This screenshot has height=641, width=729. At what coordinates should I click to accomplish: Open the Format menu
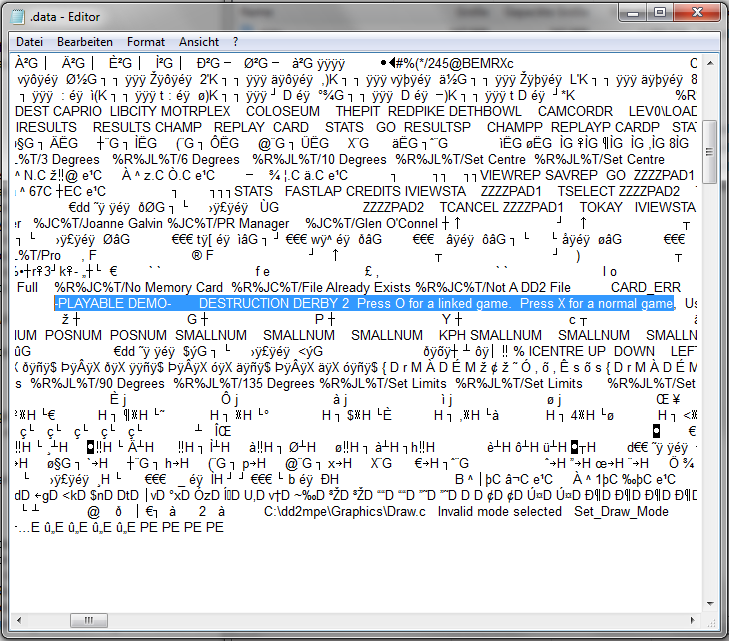coord(146,42)
